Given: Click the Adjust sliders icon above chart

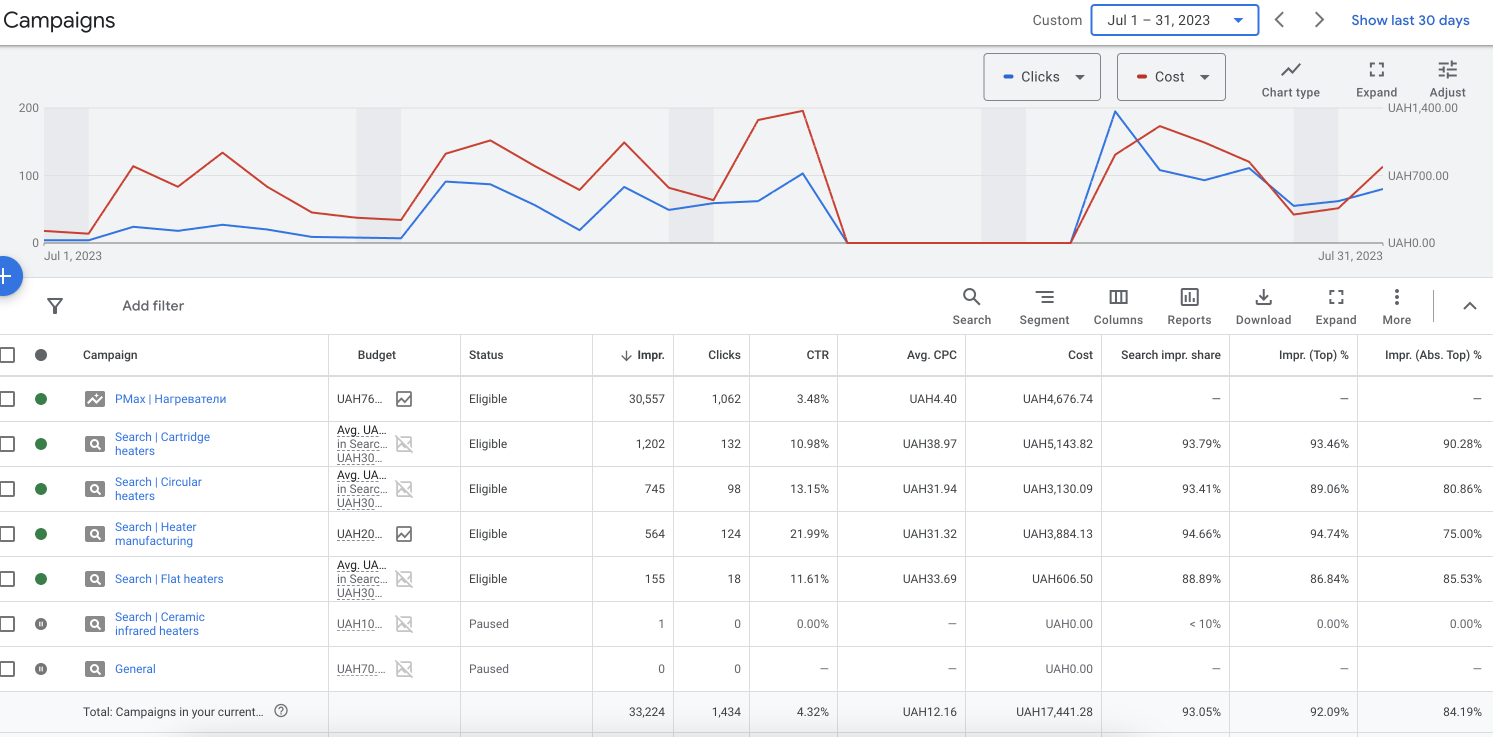Looking at the screenshot, I should (1447, 71).
